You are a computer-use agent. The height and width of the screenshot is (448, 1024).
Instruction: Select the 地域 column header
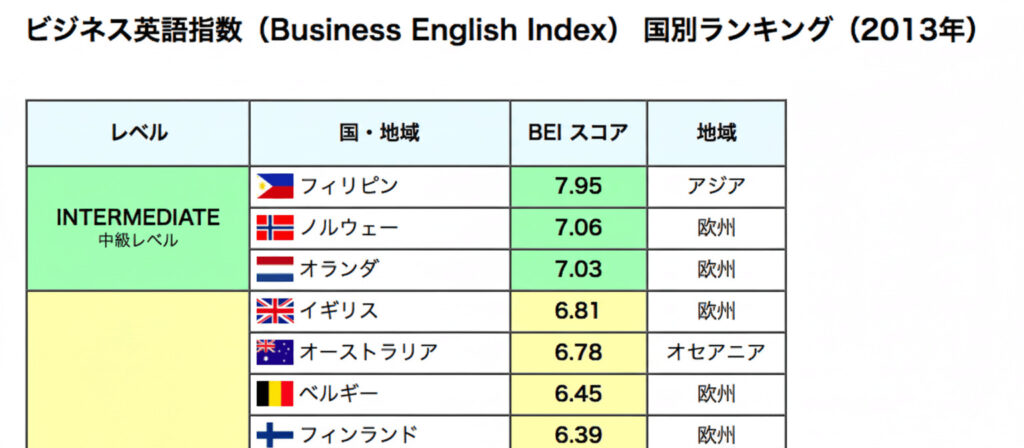716,133
